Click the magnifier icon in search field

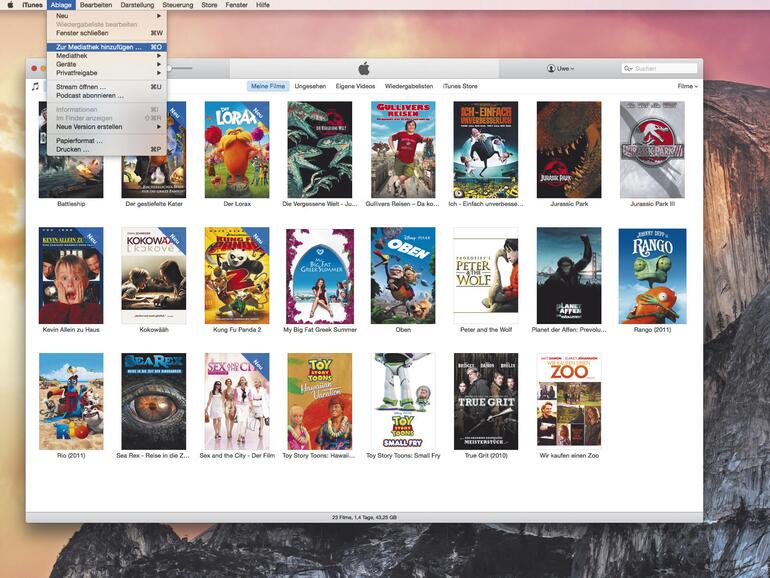tap(628, 69)
